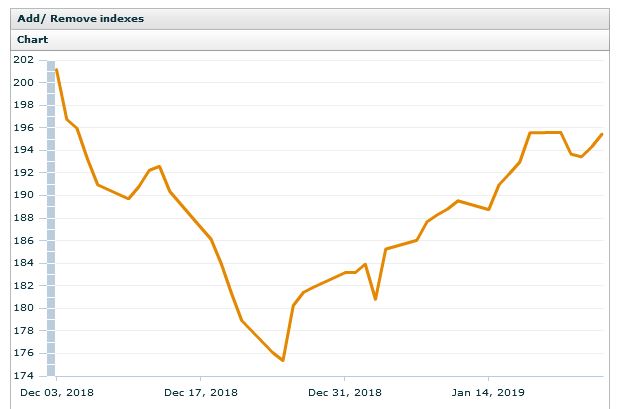Click the 194 y-axis value
Screen dimensions: 623x409
23,150
